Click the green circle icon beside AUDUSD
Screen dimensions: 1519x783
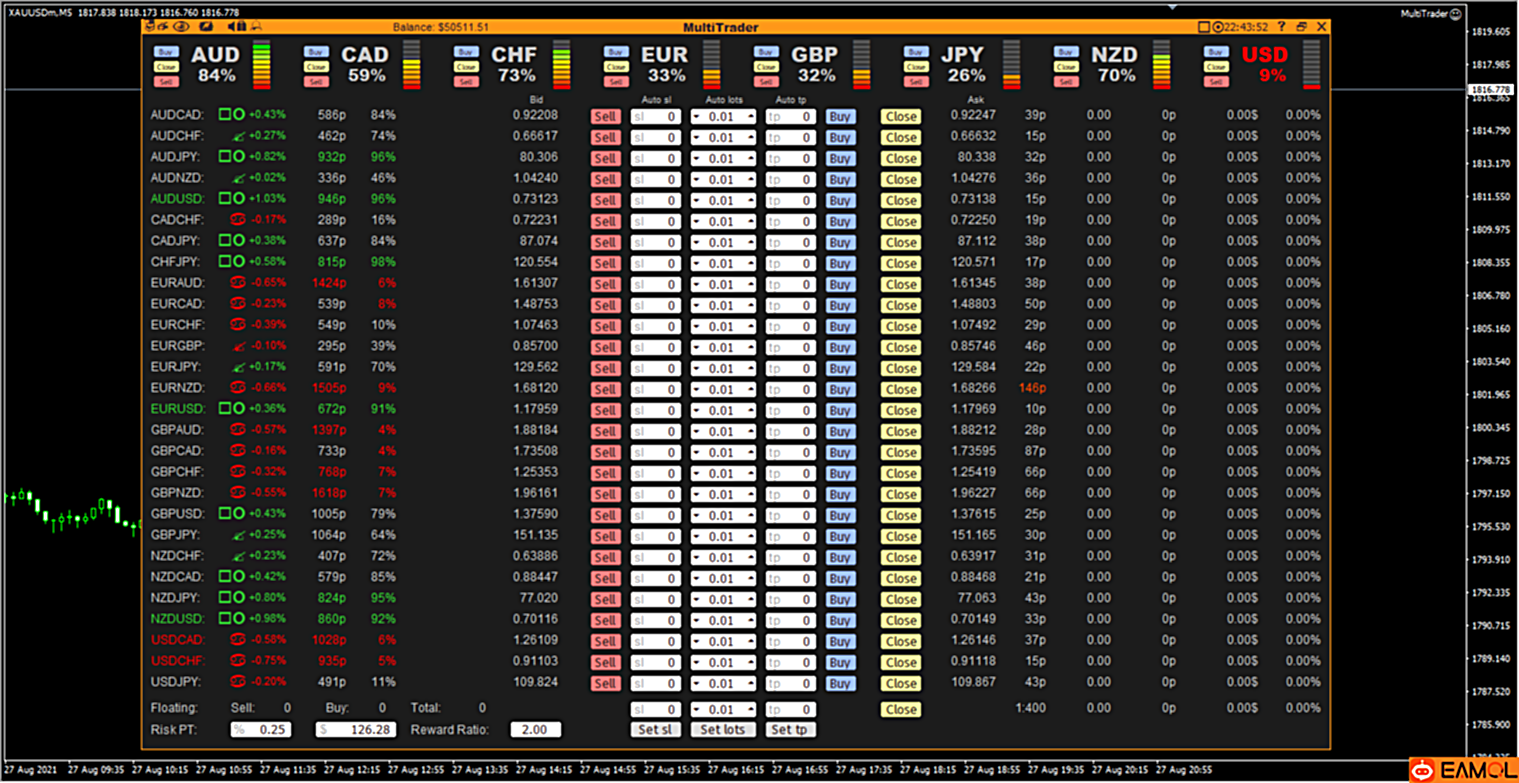(240, 199)
